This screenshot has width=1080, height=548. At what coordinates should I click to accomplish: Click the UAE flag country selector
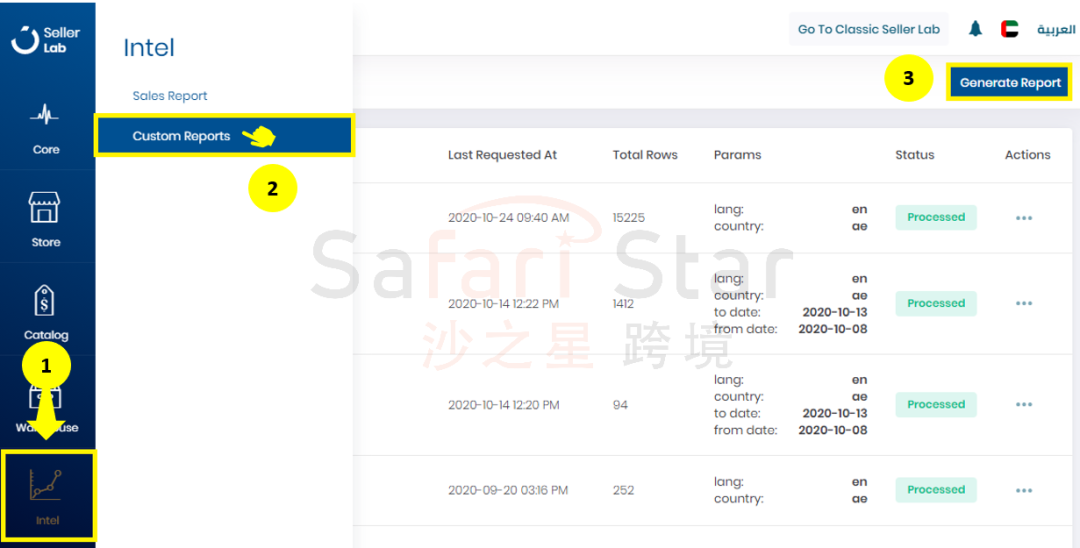click(x=1010, y=29)
